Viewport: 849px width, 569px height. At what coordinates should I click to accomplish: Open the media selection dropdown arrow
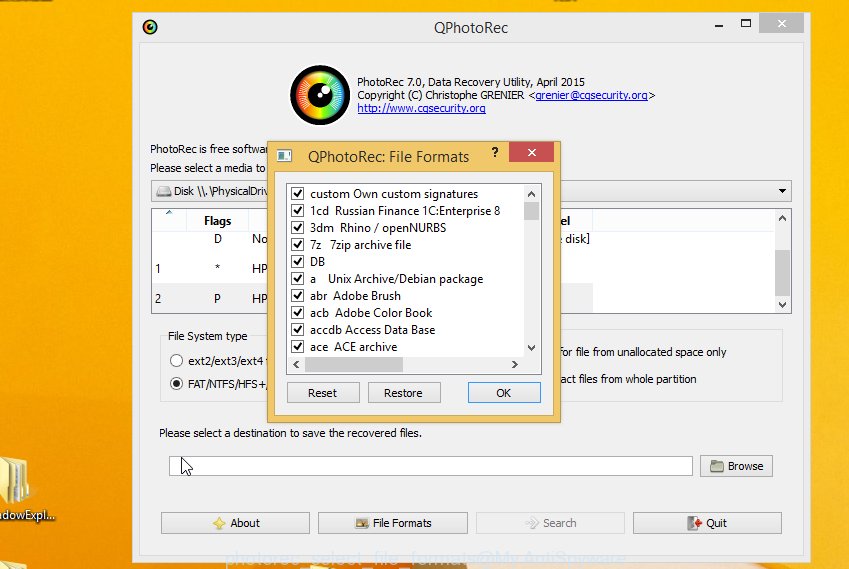pyautogui.click(x=782, y=191)
